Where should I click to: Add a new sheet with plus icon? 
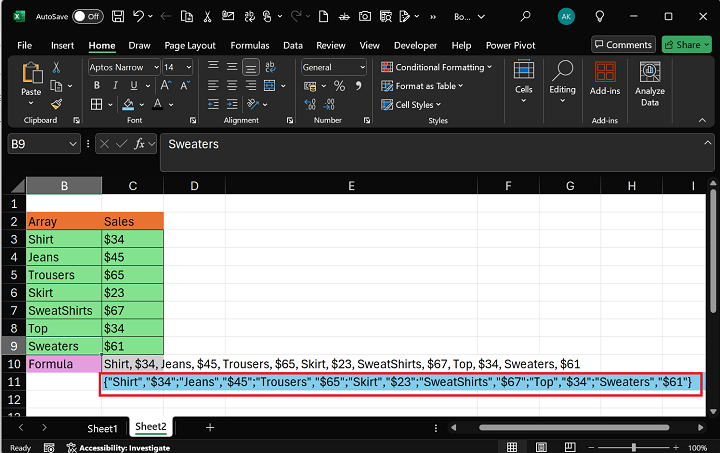pyautogui.click(x=210, y=427)
